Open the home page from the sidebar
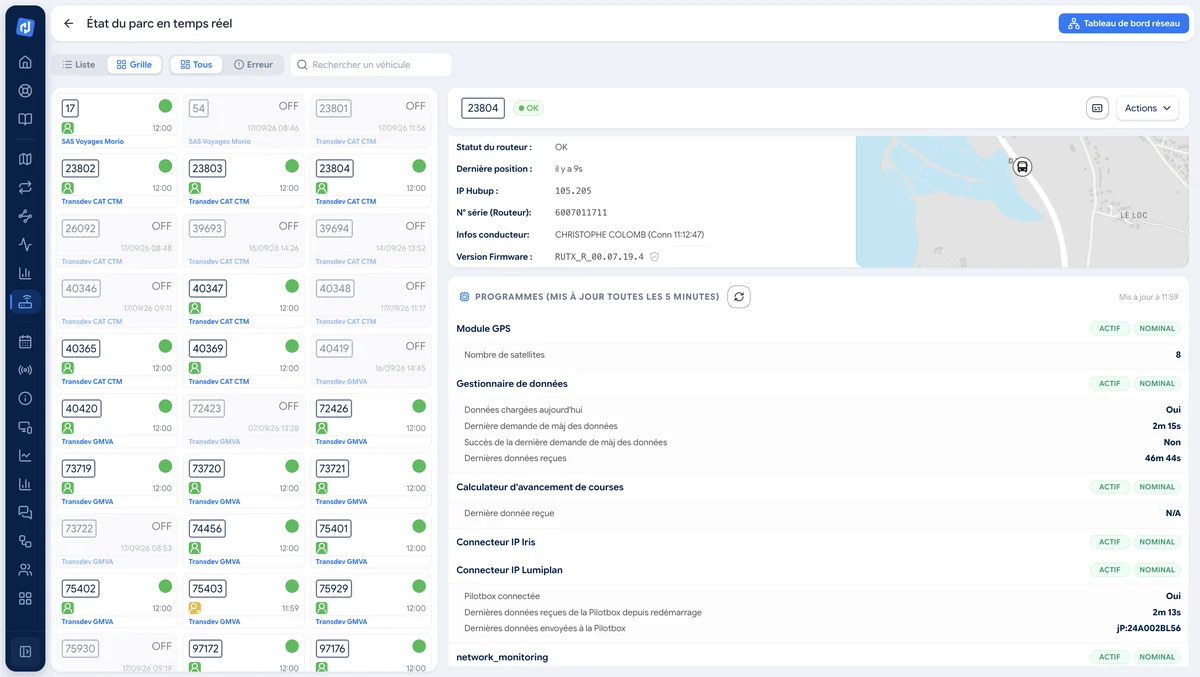 pyautogui.click(x=25, y=62)
